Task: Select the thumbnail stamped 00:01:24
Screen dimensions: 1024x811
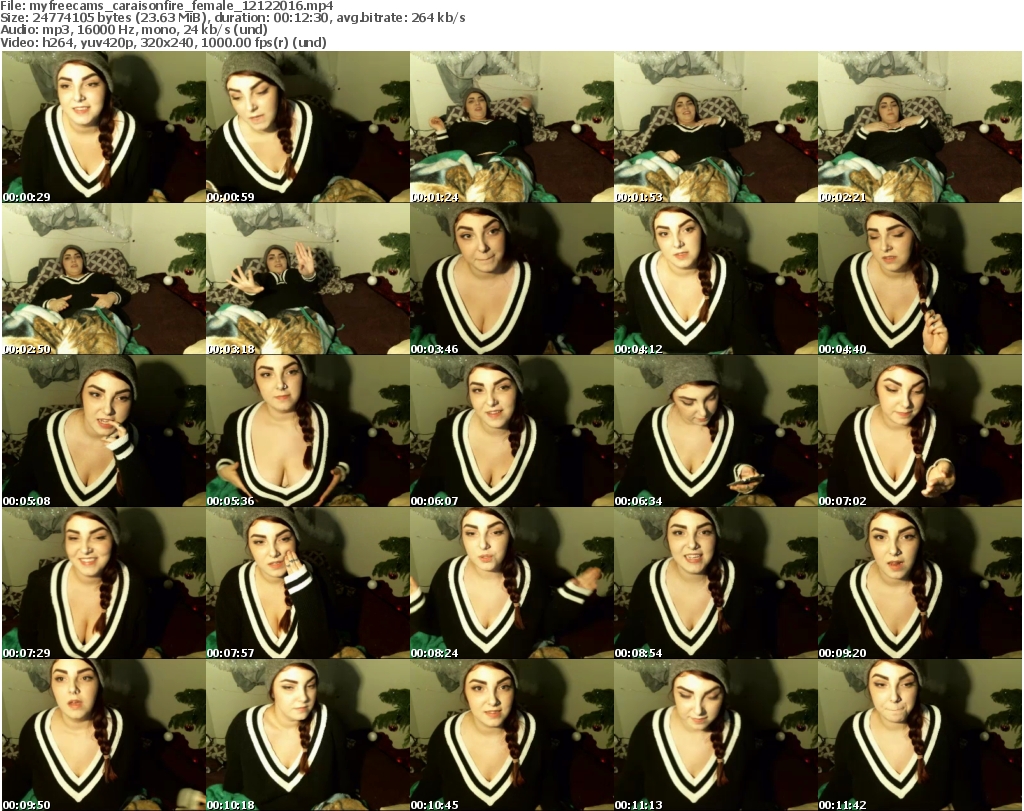Action: (511, 127)
